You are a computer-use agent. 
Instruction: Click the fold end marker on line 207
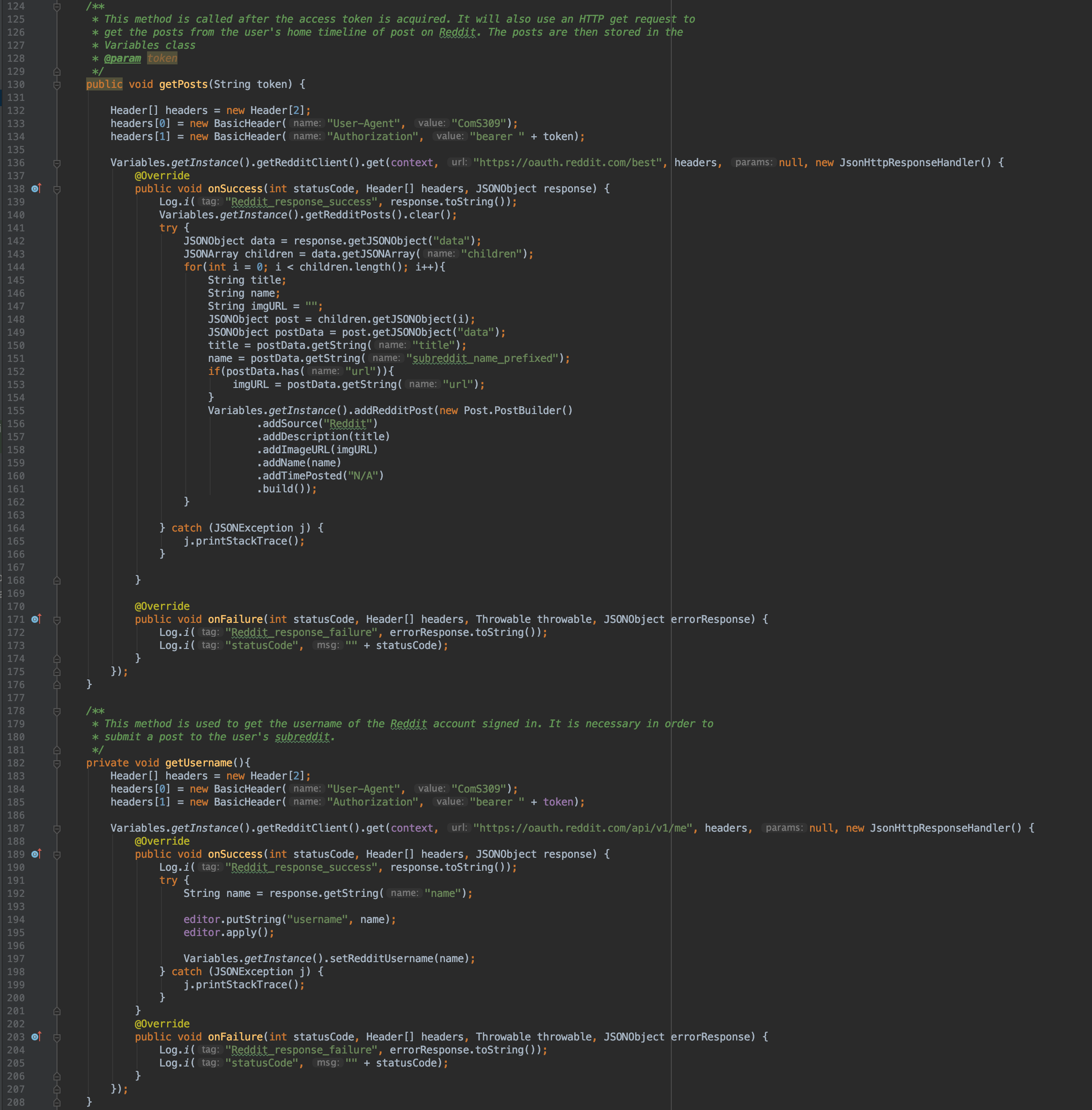57,1090
